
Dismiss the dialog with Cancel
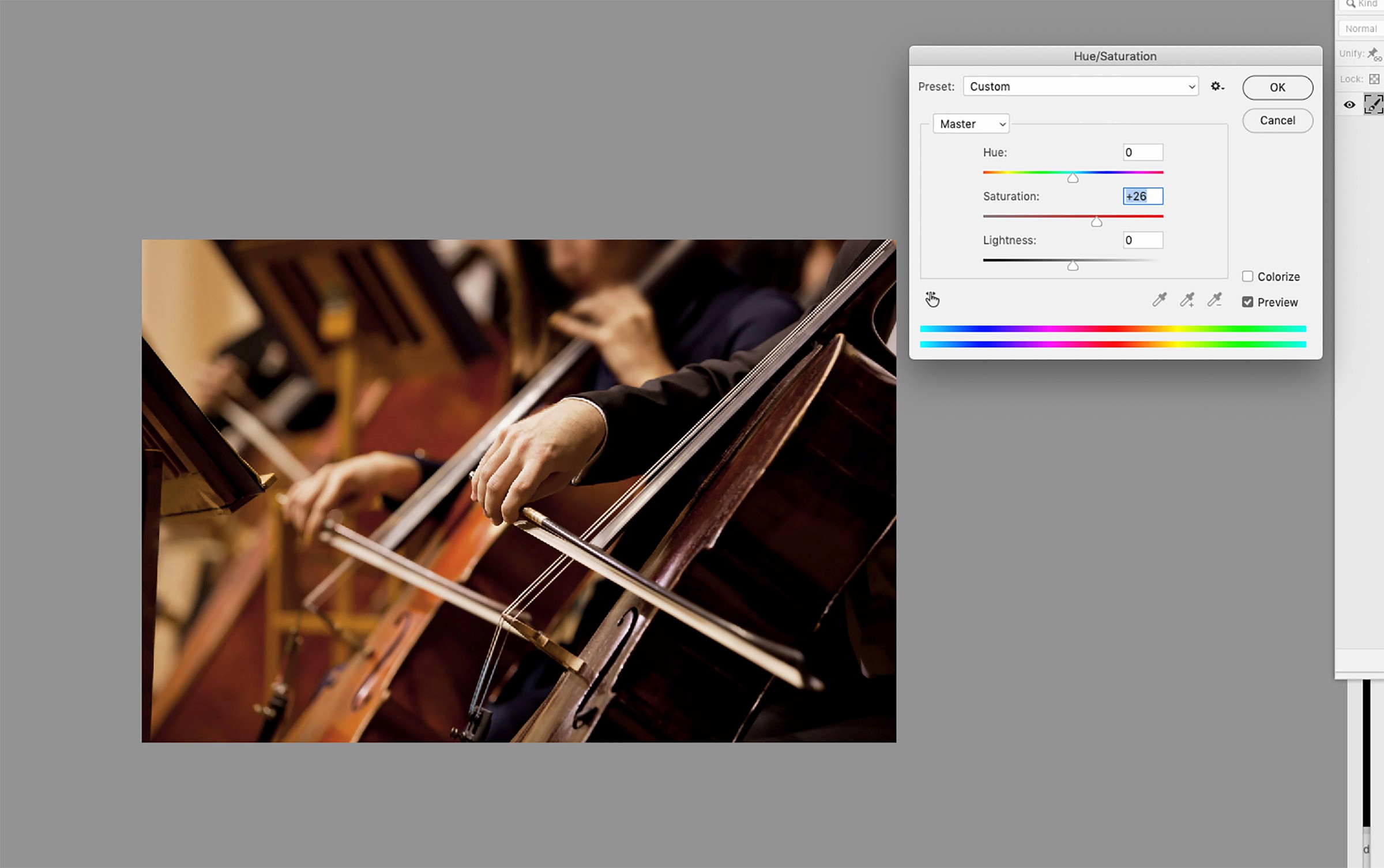tap(1277, 120)
